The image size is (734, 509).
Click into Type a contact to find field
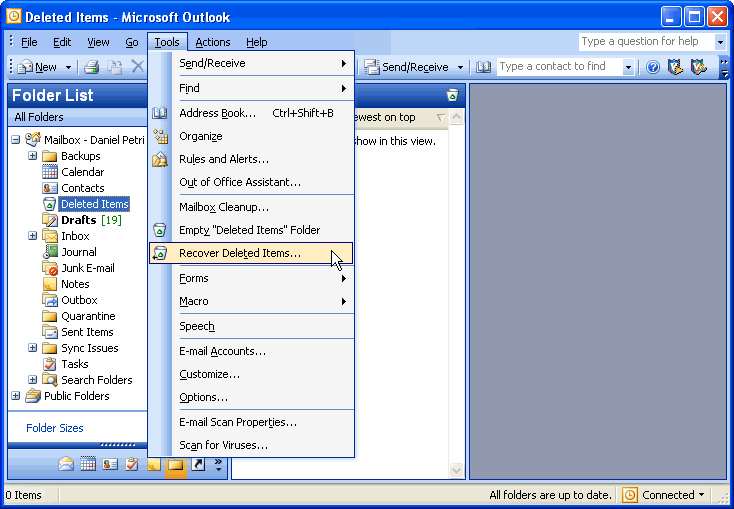tap(560, 66)
